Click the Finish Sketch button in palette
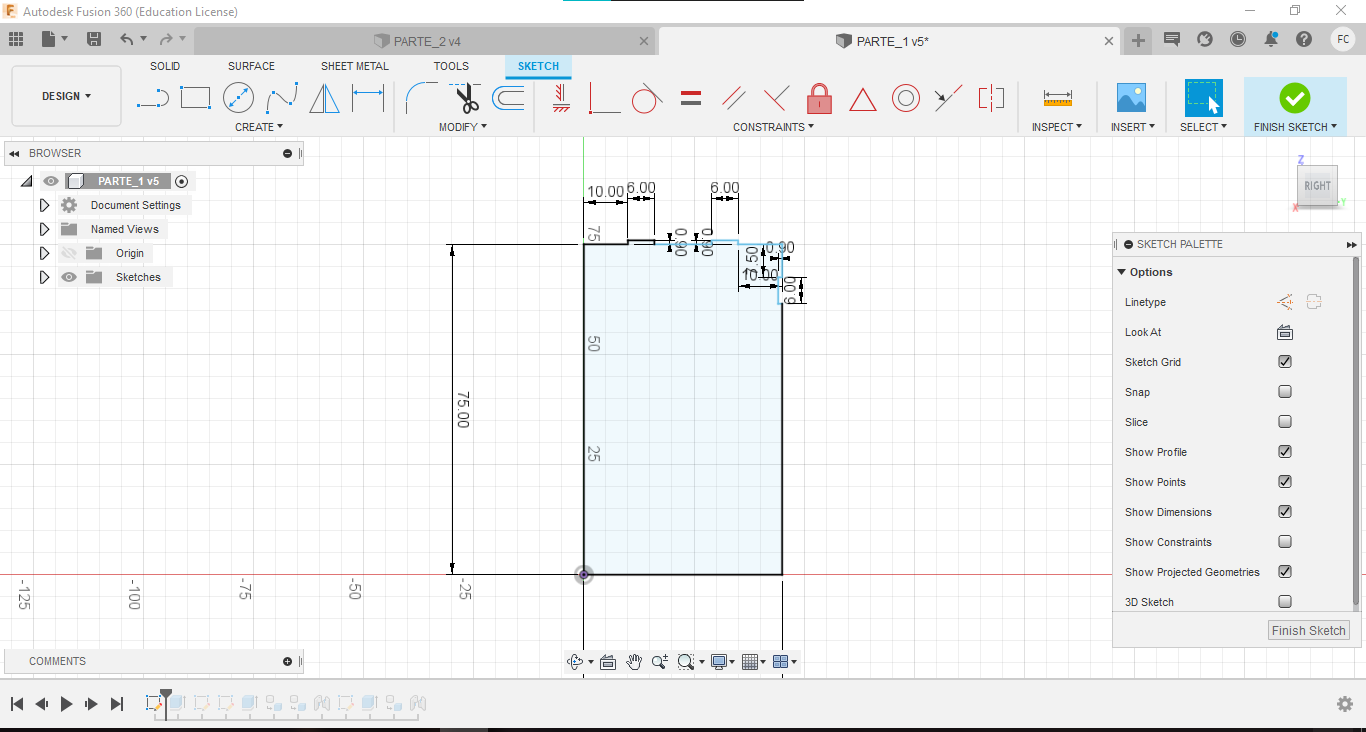1366x732 pixels. [x=1309, y=630]
